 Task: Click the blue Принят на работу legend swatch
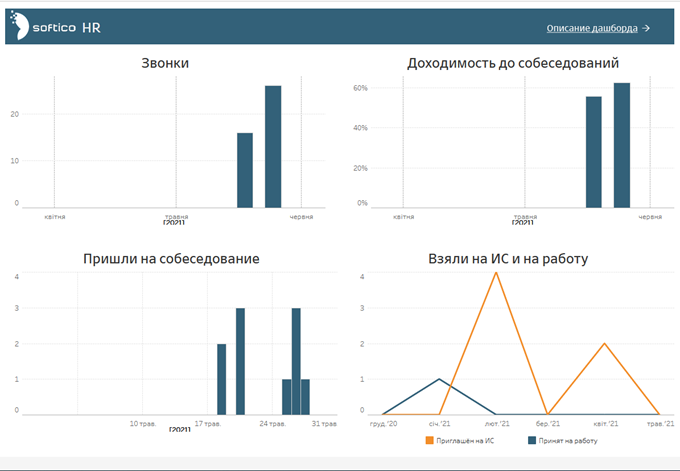coord(531,439)
